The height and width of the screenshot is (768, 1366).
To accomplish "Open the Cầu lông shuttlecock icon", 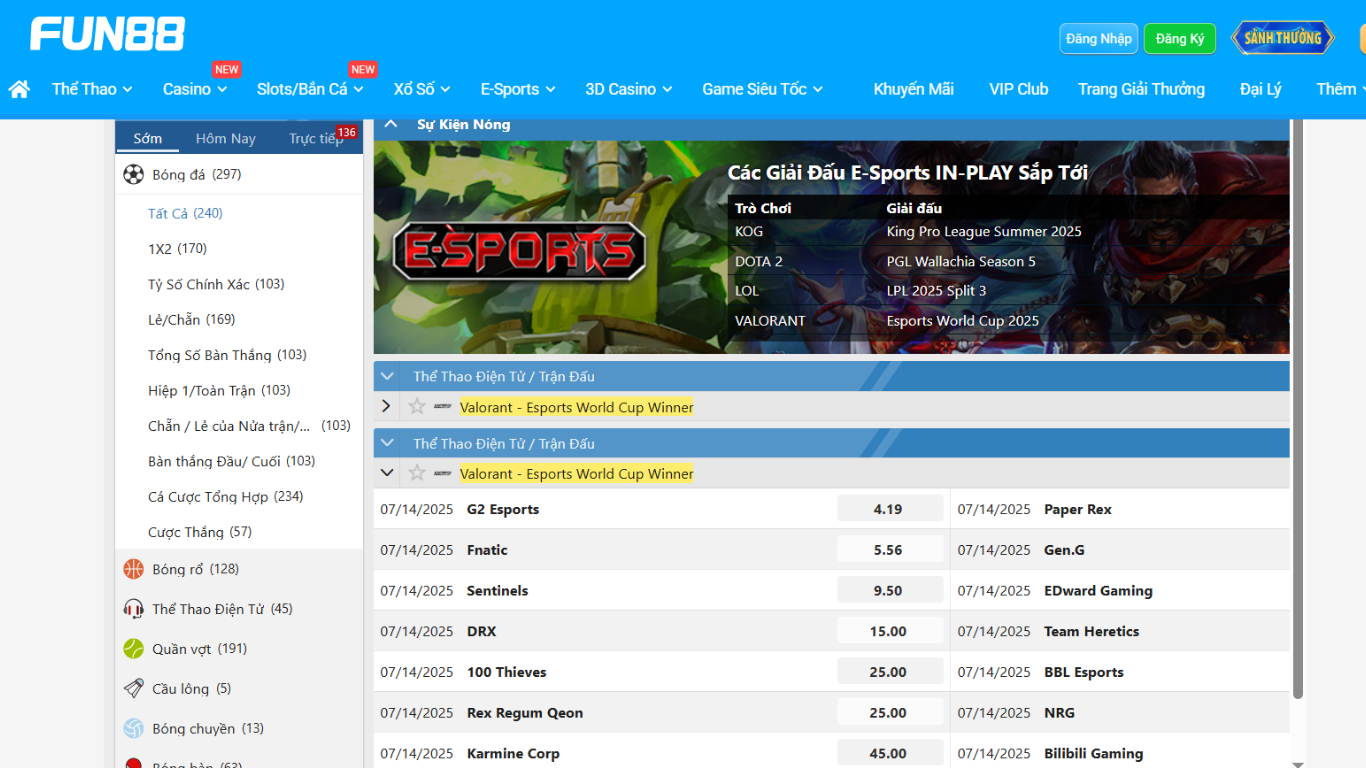I will coord(133,689).
